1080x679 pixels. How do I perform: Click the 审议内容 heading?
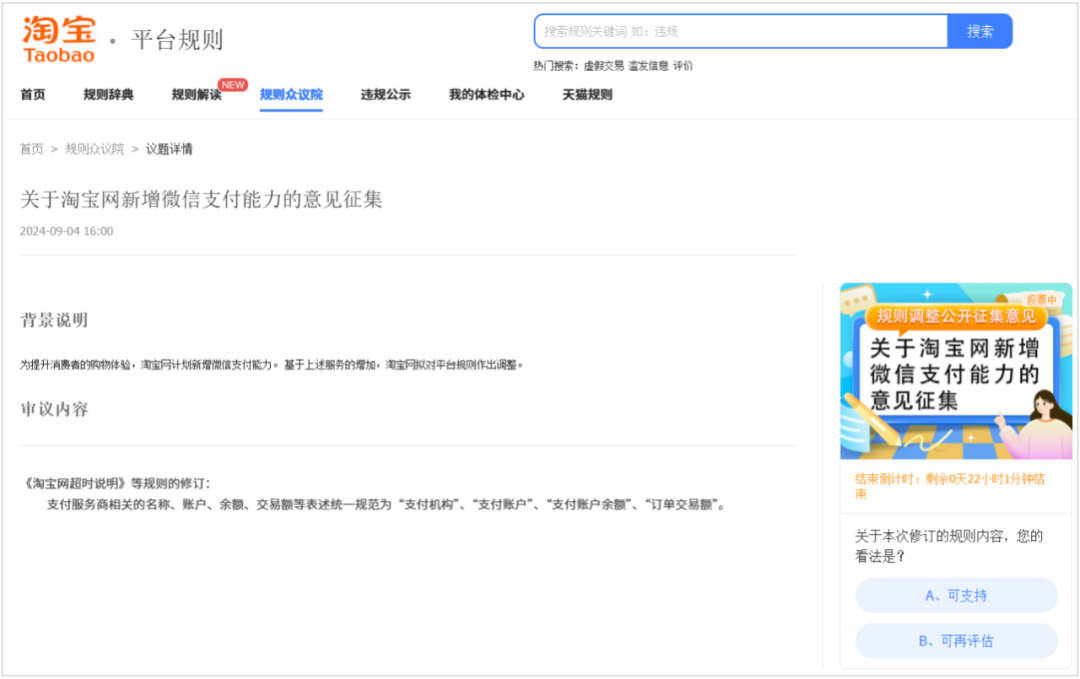[54, 409]
